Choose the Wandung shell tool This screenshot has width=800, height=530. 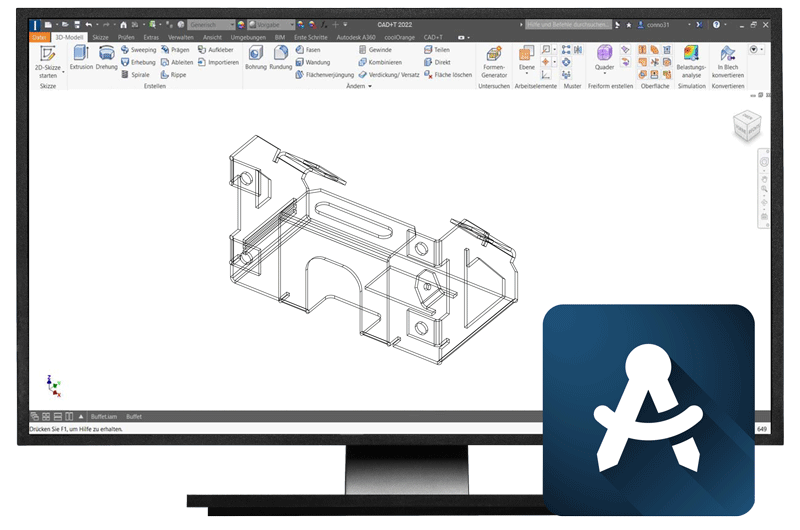coord(313,62)
